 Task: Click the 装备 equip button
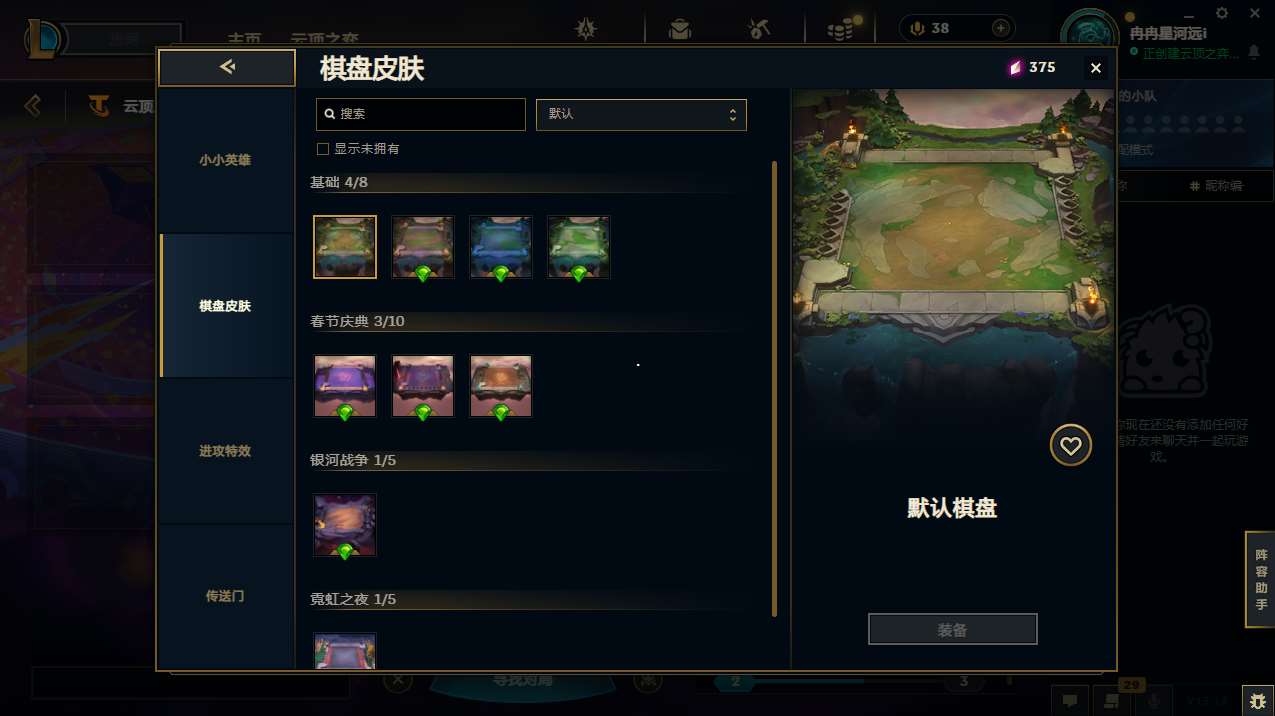click(x=953, y=630)
